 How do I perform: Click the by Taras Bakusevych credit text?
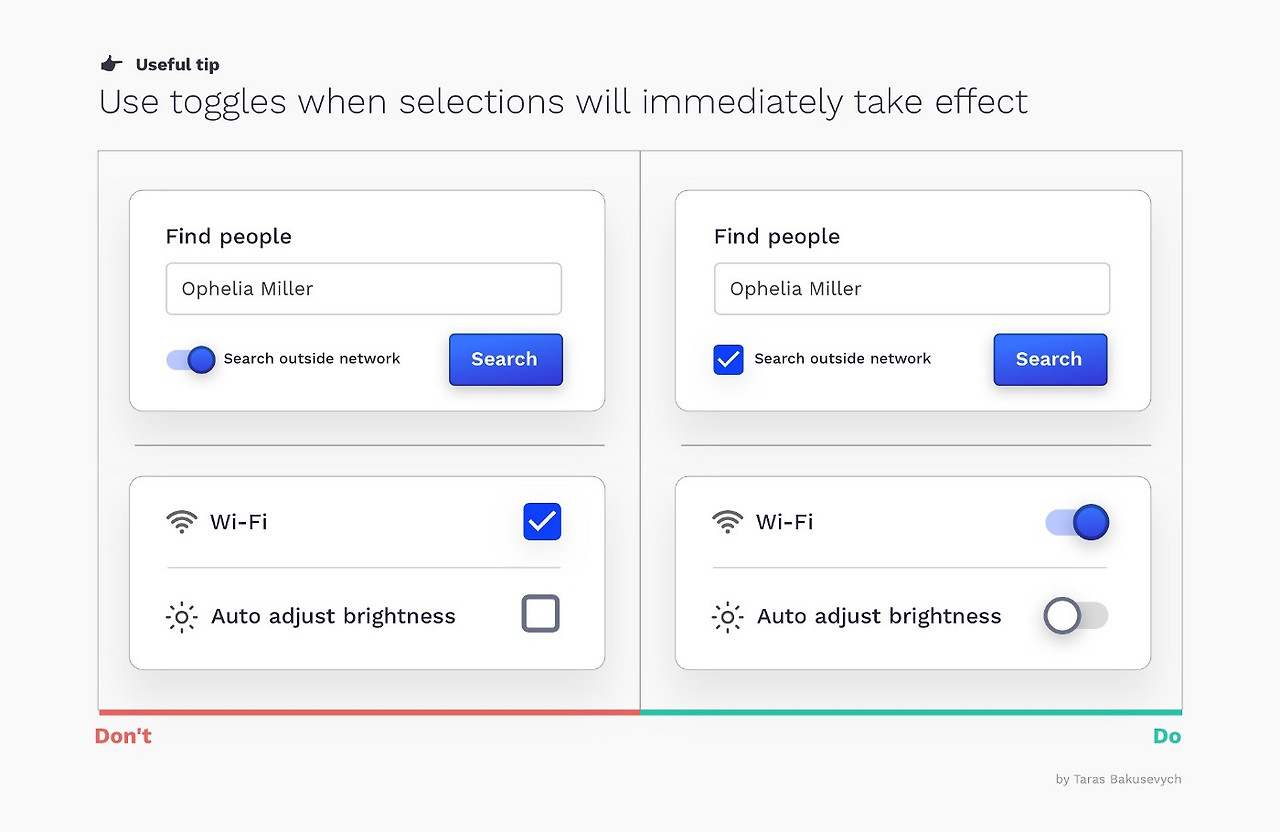coord(1117,779)
